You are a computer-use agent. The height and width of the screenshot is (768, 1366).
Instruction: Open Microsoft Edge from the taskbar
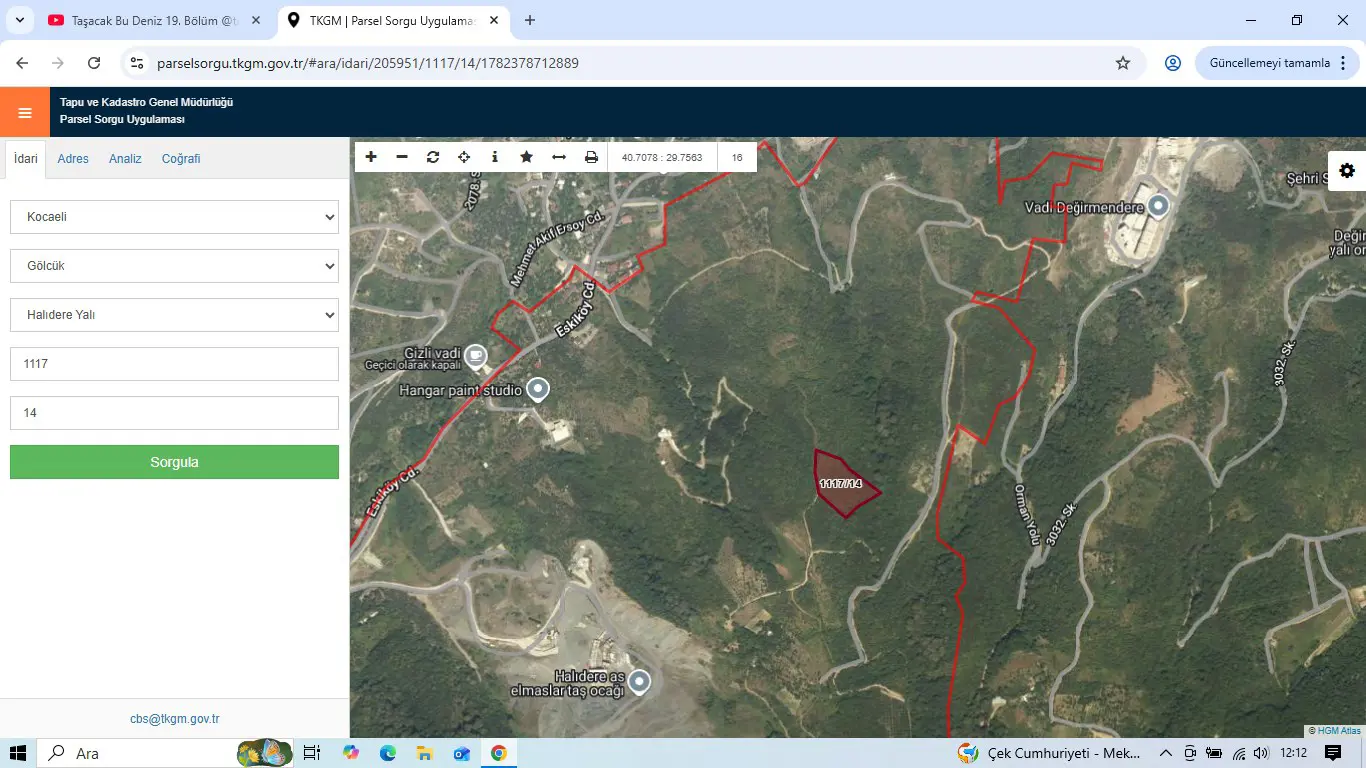[x=387, y=753]
